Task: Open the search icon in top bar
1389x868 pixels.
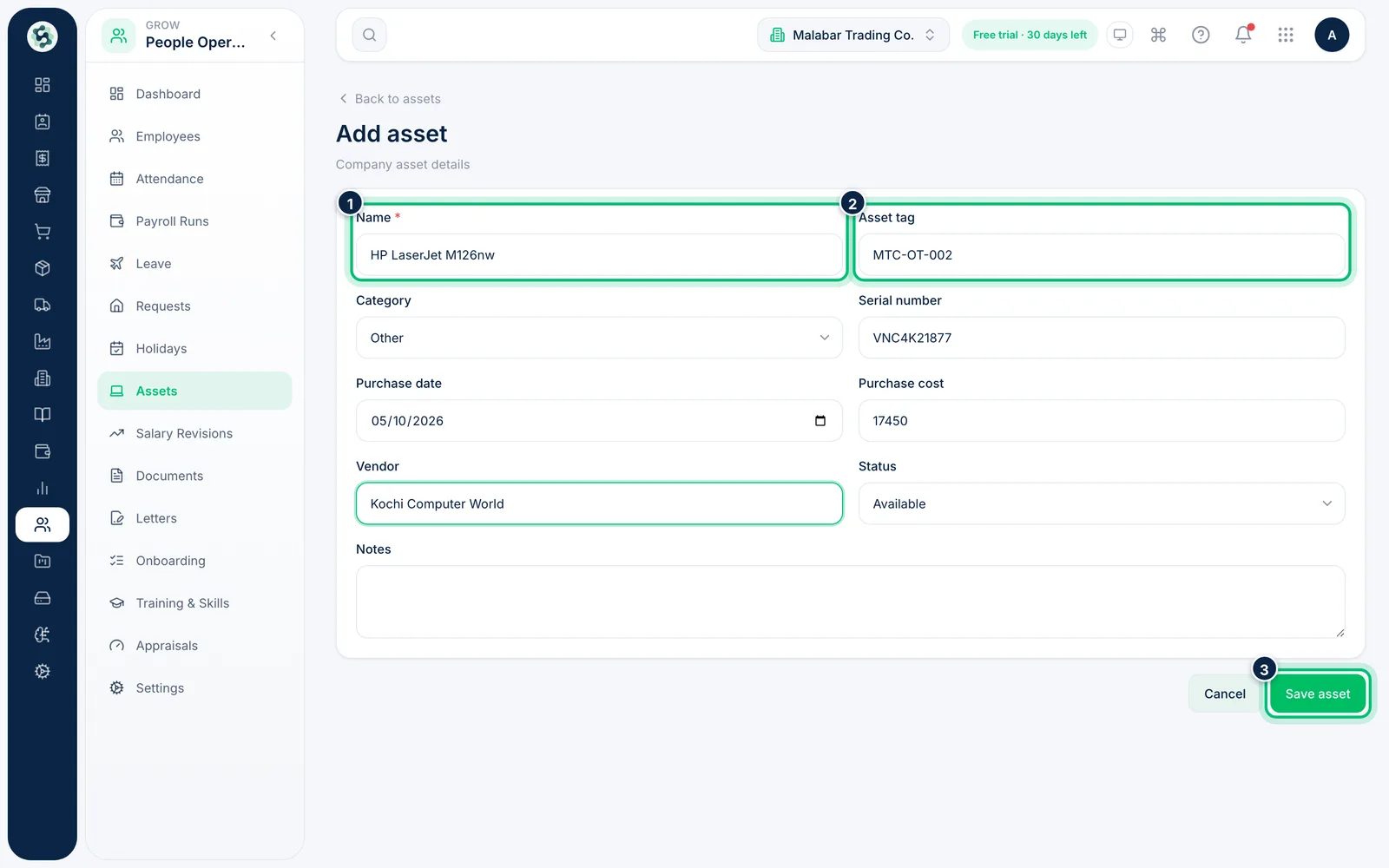Action: click(x=369, y=35)
